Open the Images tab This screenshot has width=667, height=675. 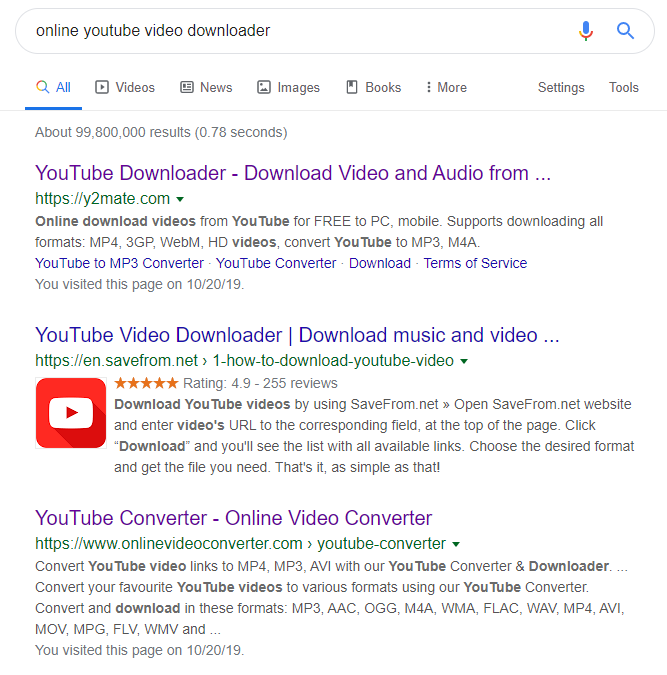coord(289,87)
